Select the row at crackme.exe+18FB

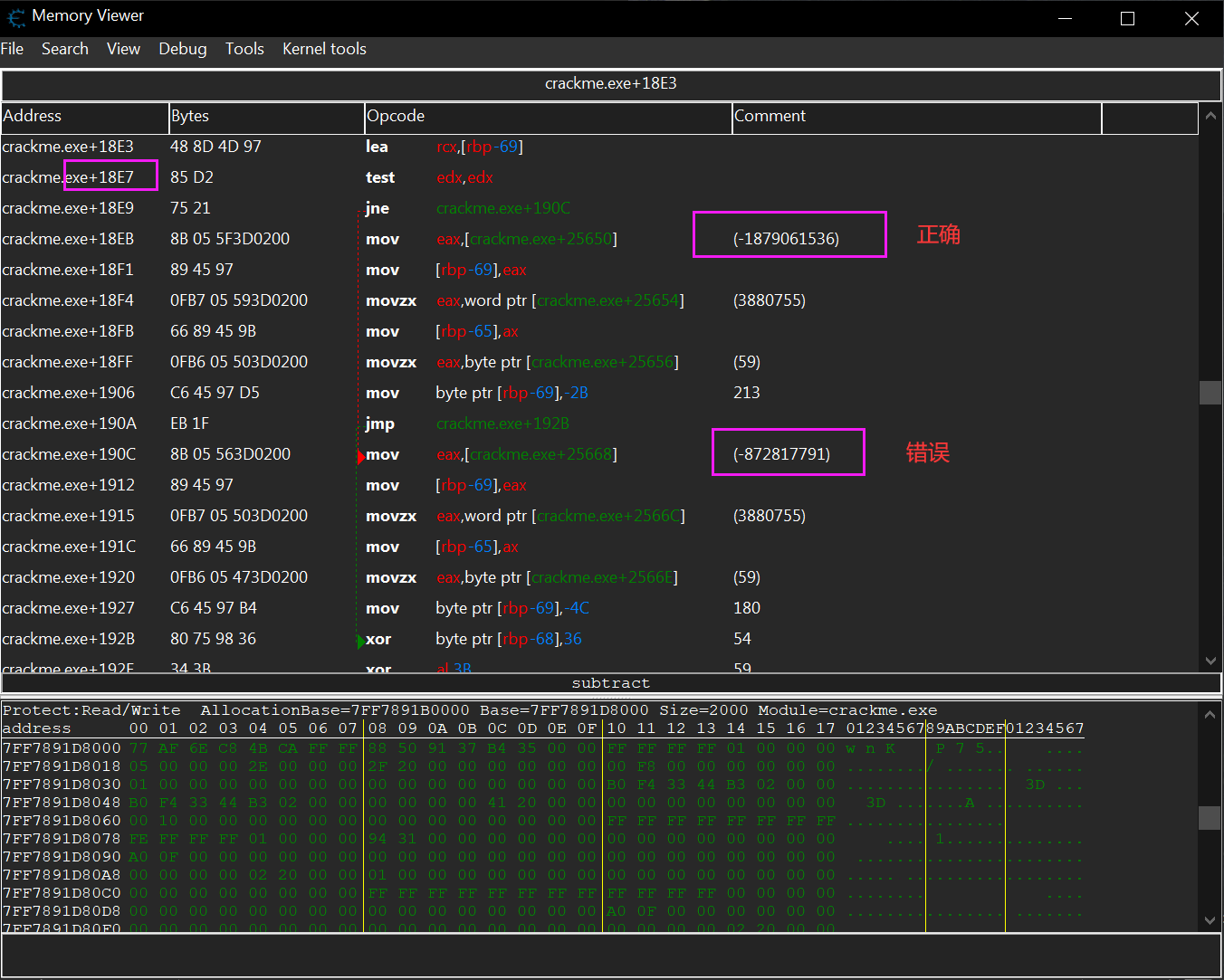point(599,331)
